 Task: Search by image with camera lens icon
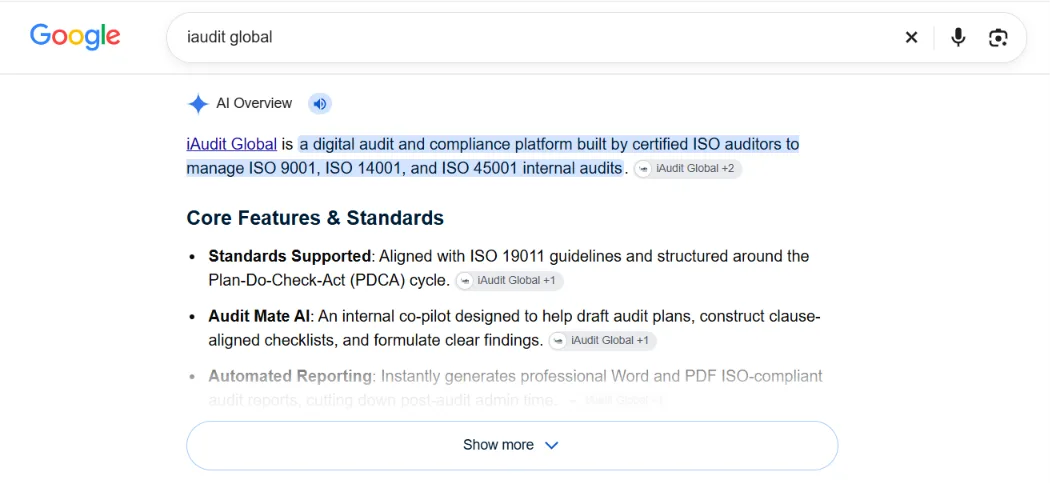(998, 38)
